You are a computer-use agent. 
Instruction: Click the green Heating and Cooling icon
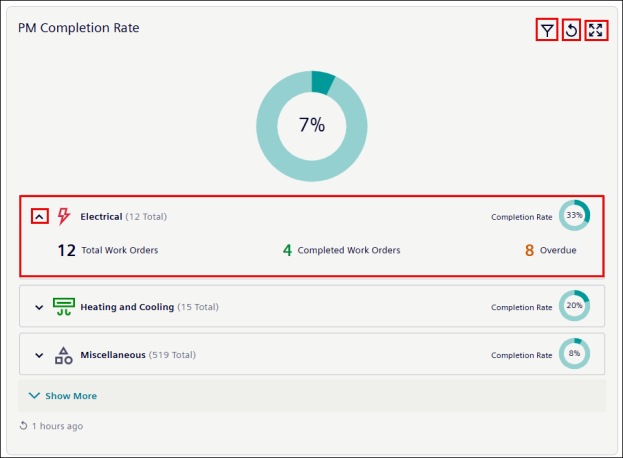pyautogui.click(x=64, y=307)
